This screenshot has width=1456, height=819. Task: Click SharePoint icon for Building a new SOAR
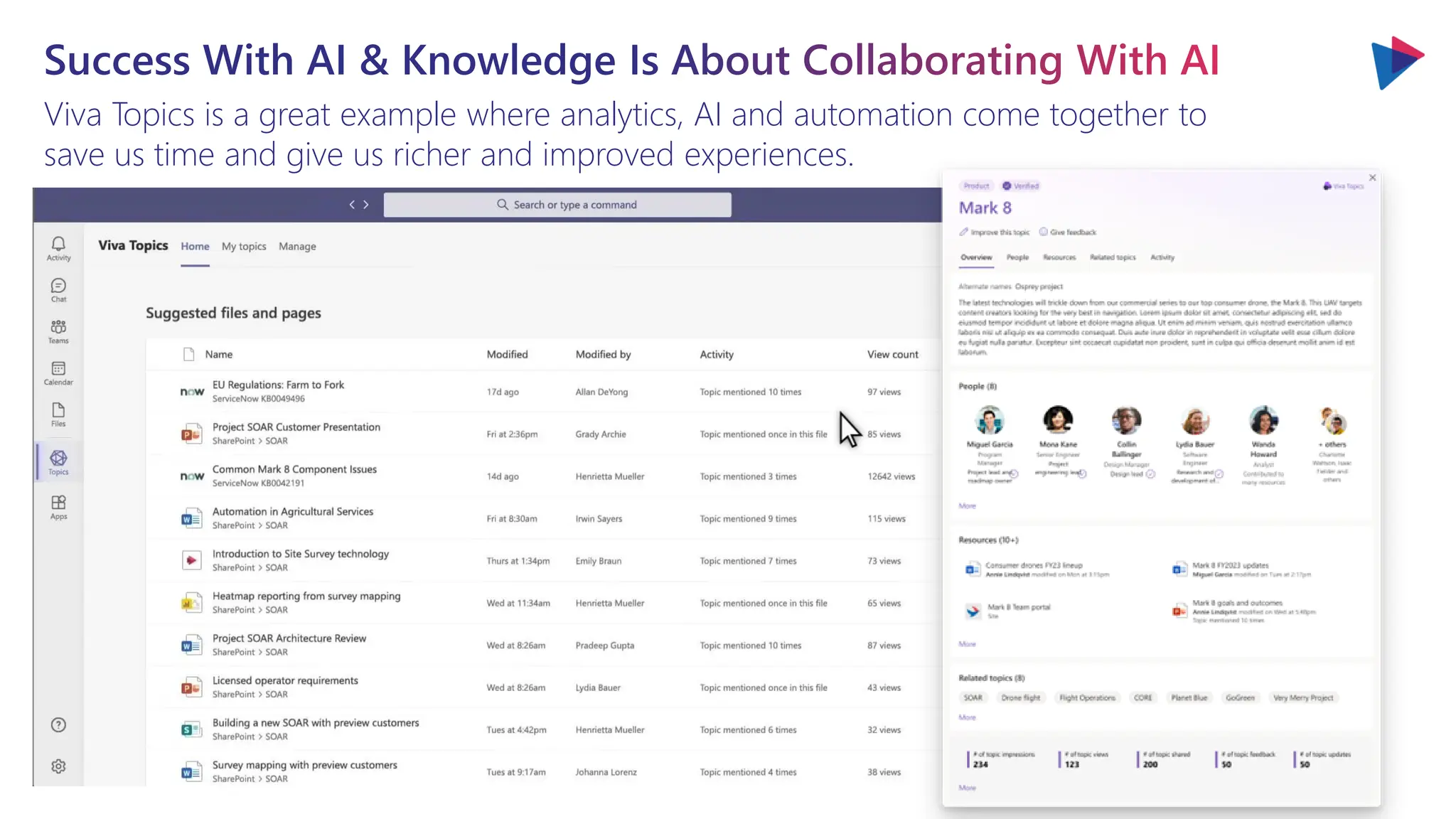tap(191, 729)
